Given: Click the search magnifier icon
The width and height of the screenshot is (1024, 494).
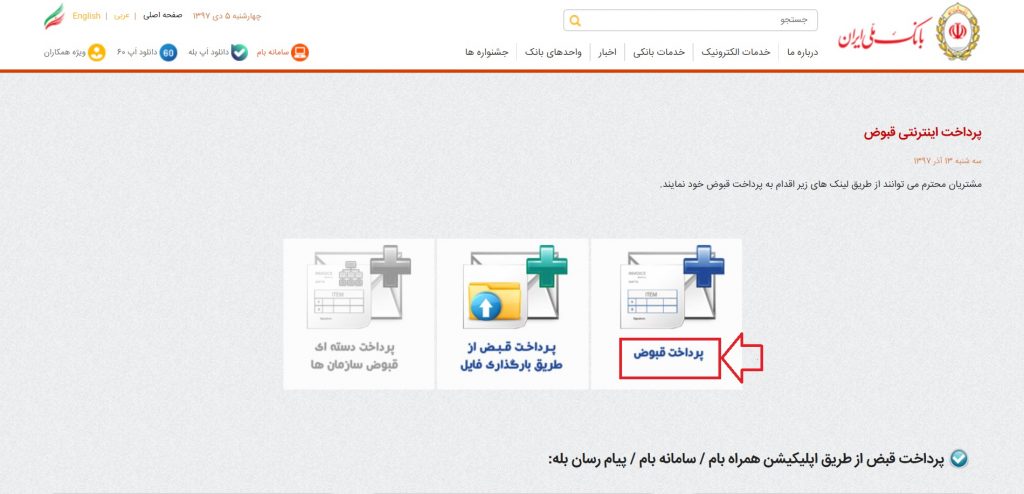Looking at the screenshot, I should coord(575,21).
